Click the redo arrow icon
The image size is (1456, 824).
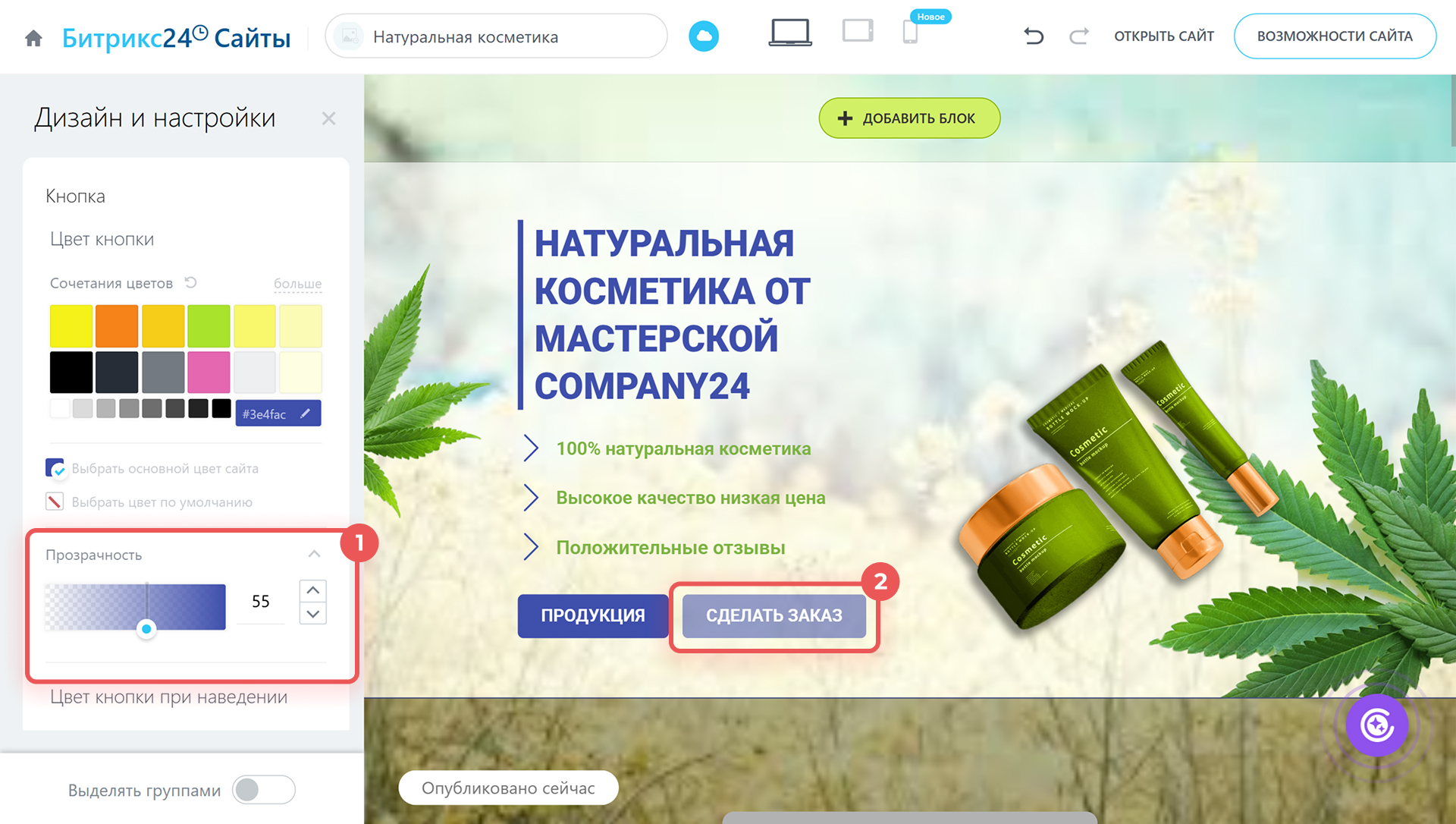(x=1078, y=36)
